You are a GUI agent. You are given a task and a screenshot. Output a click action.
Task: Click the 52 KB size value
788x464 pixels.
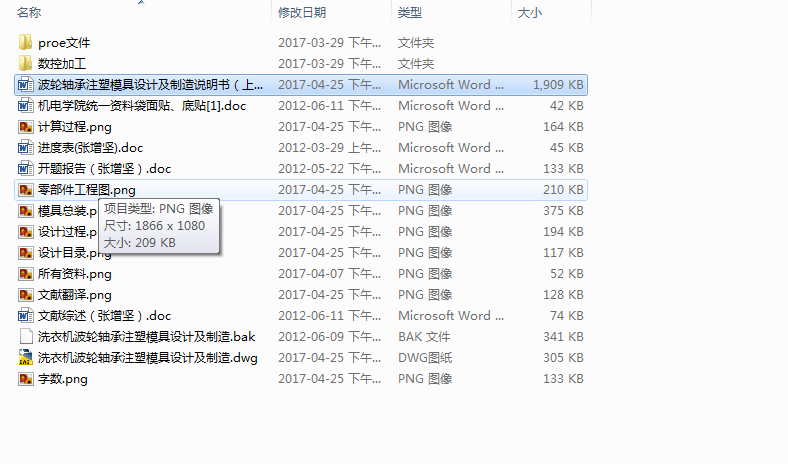click(x=566, y=274)
